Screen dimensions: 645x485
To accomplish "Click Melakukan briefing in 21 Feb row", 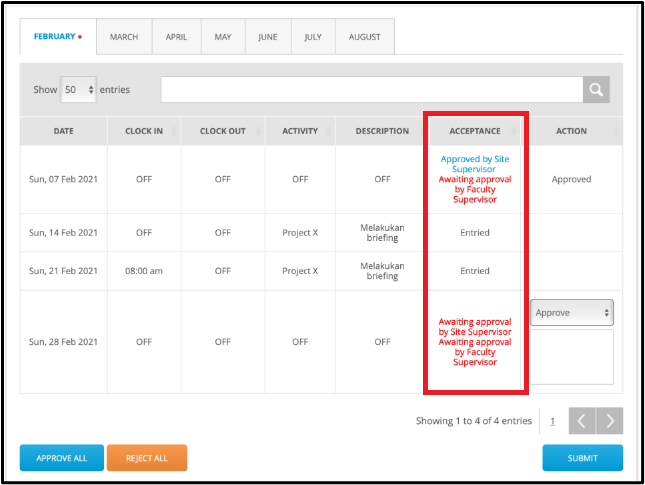I will click(382, 271).
